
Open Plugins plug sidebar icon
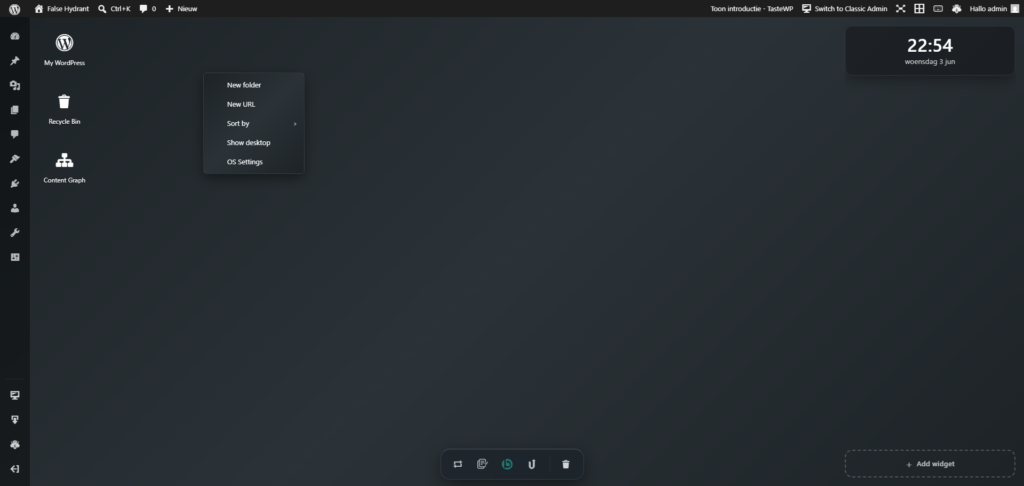coord(15,184)
